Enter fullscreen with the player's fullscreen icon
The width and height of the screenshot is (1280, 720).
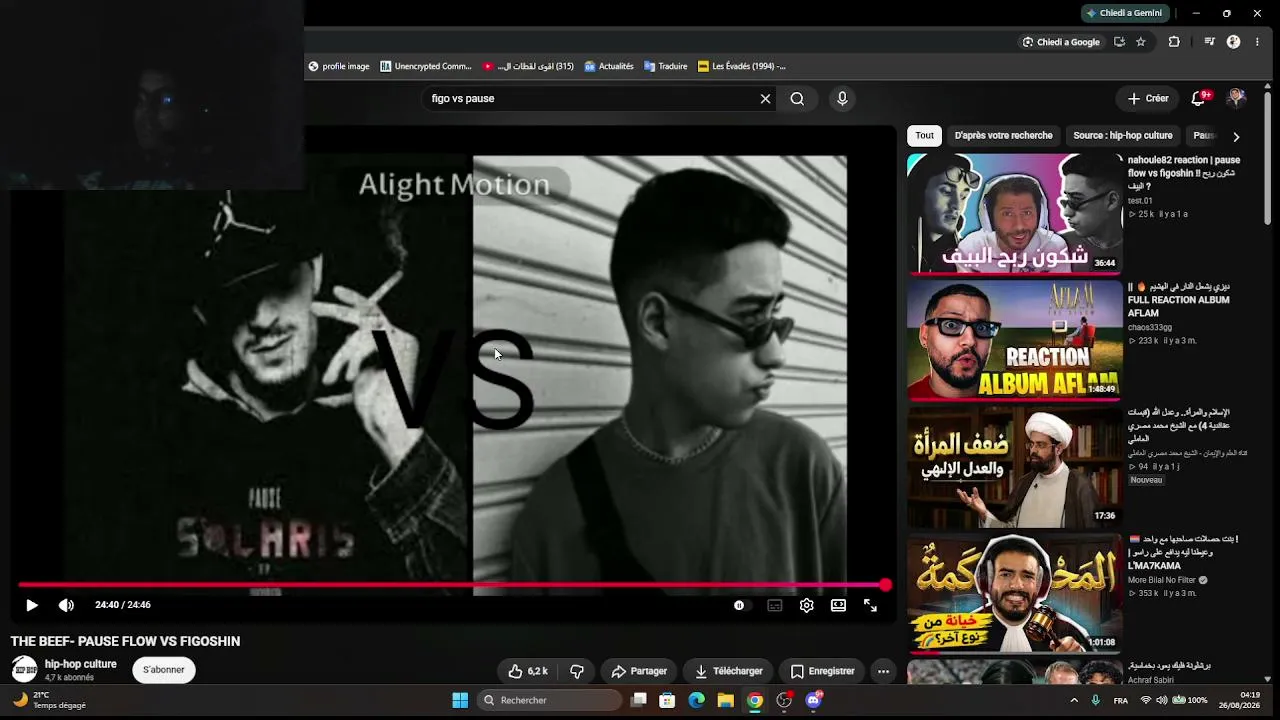point(870,605)
